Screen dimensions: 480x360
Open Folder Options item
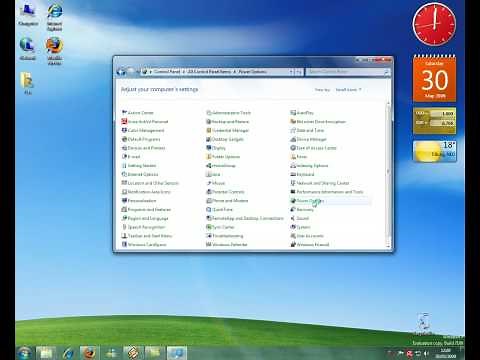pyautogui.click(x=223, y=157)
